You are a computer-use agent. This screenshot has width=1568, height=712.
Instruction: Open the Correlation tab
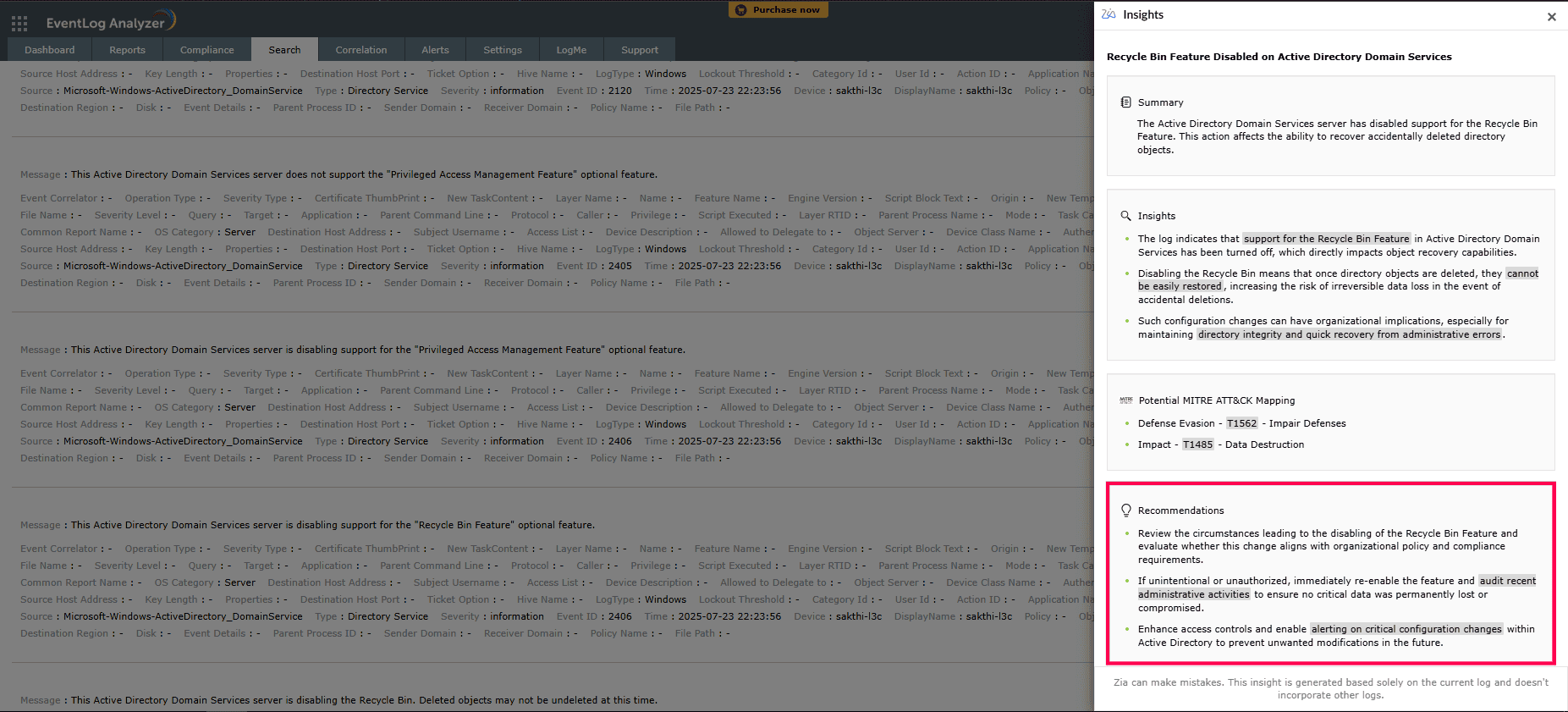(x=361, y=50)
